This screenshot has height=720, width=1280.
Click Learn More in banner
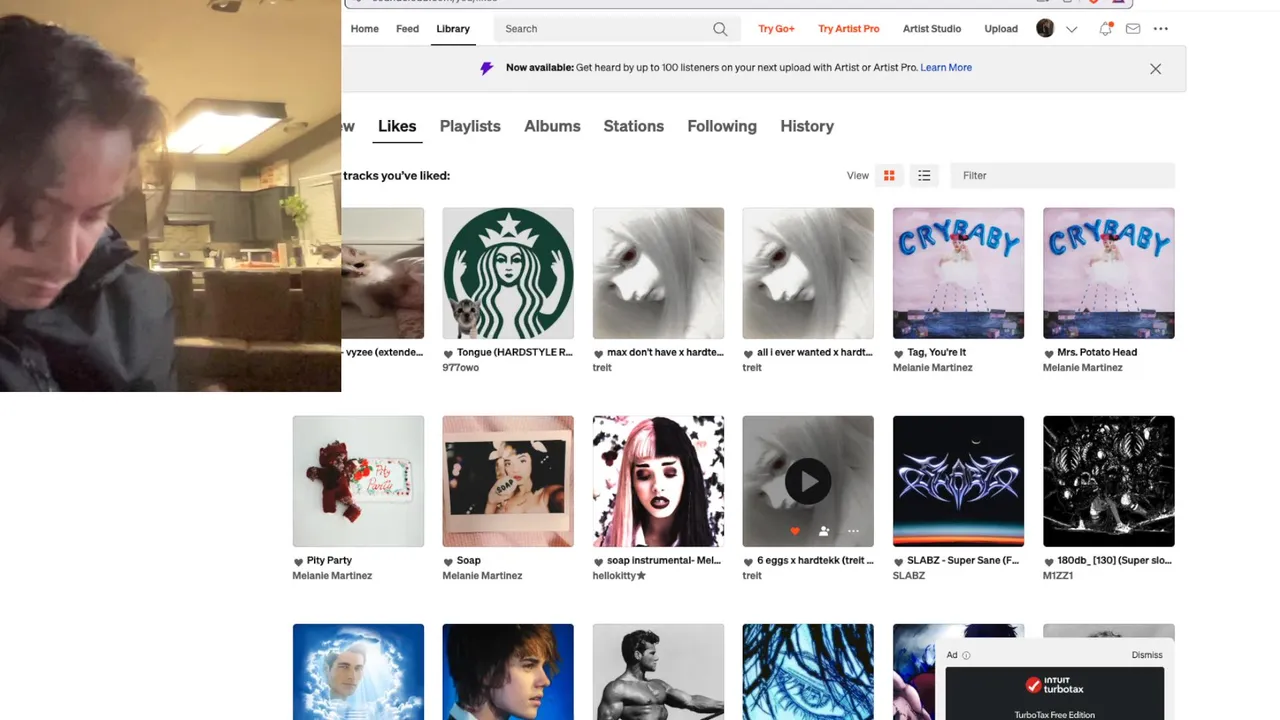[x=946, y=68]
